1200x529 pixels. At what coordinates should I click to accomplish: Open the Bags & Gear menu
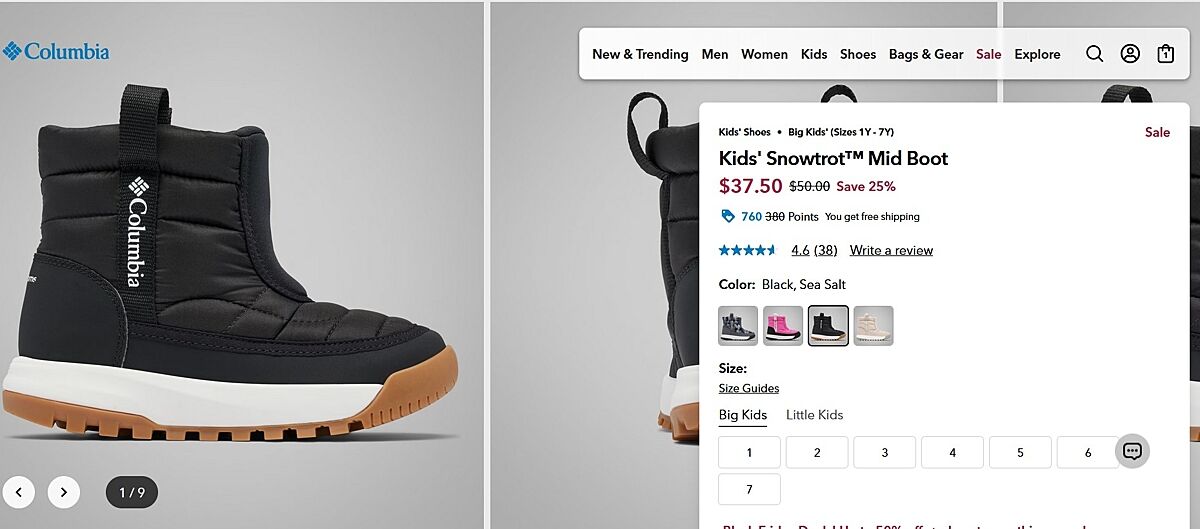(x=926, y=54)
